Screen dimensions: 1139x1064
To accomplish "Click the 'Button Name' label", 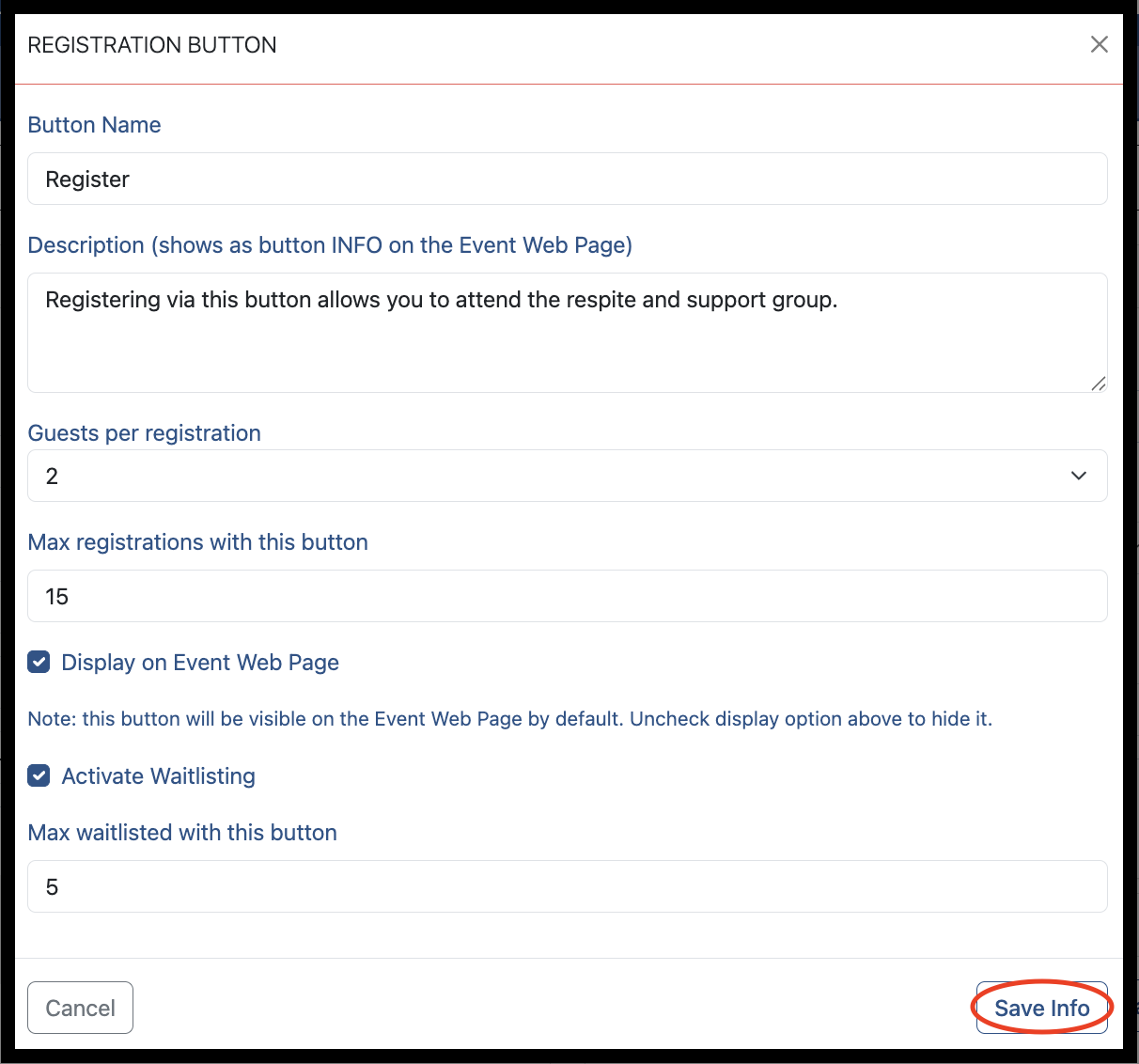I will pos(94,125).
